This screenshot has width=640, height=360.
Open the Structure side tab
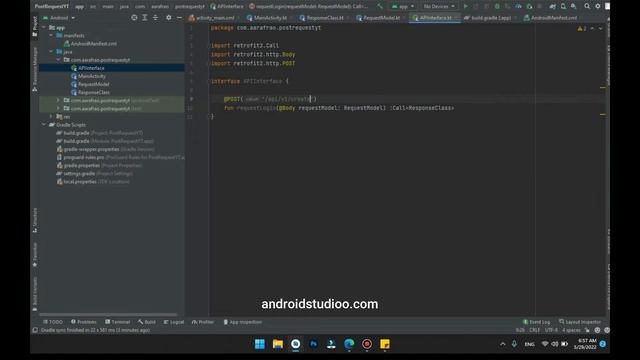(x=35, y=220)
